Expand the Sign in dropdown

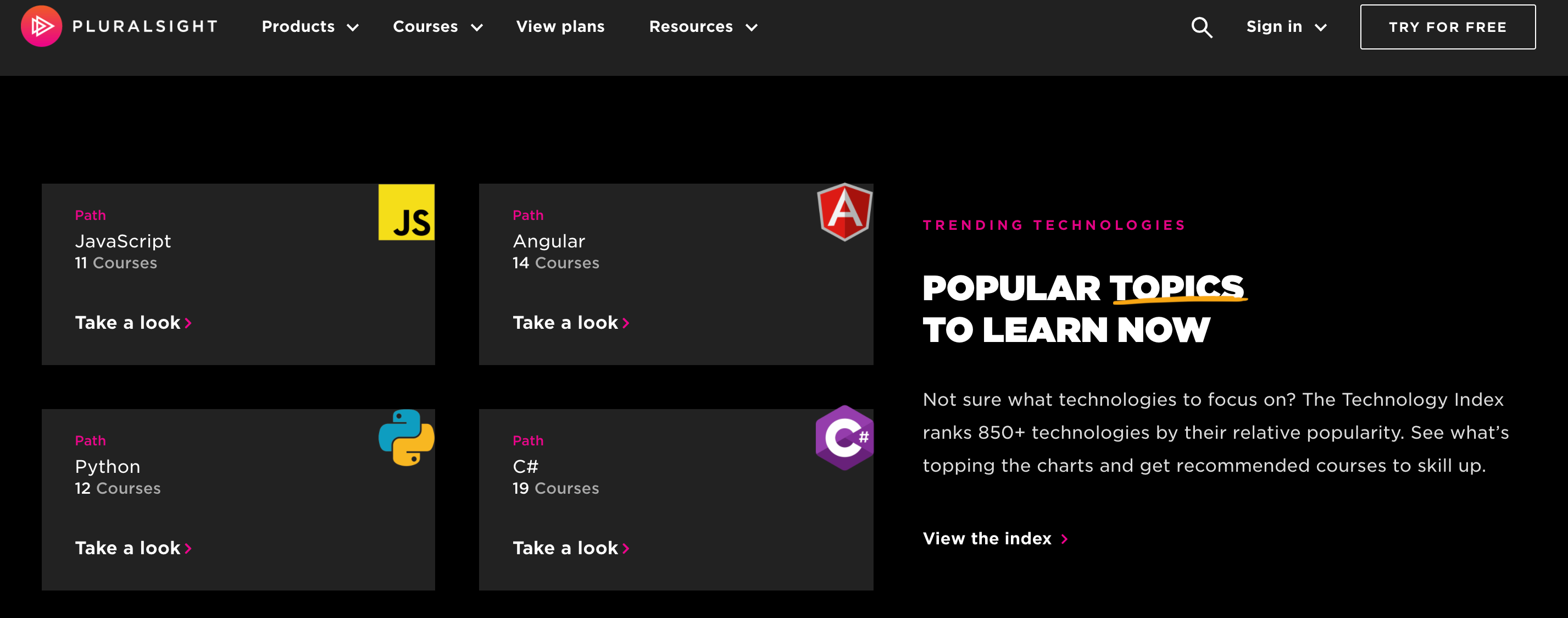(x=1286, y=27)
